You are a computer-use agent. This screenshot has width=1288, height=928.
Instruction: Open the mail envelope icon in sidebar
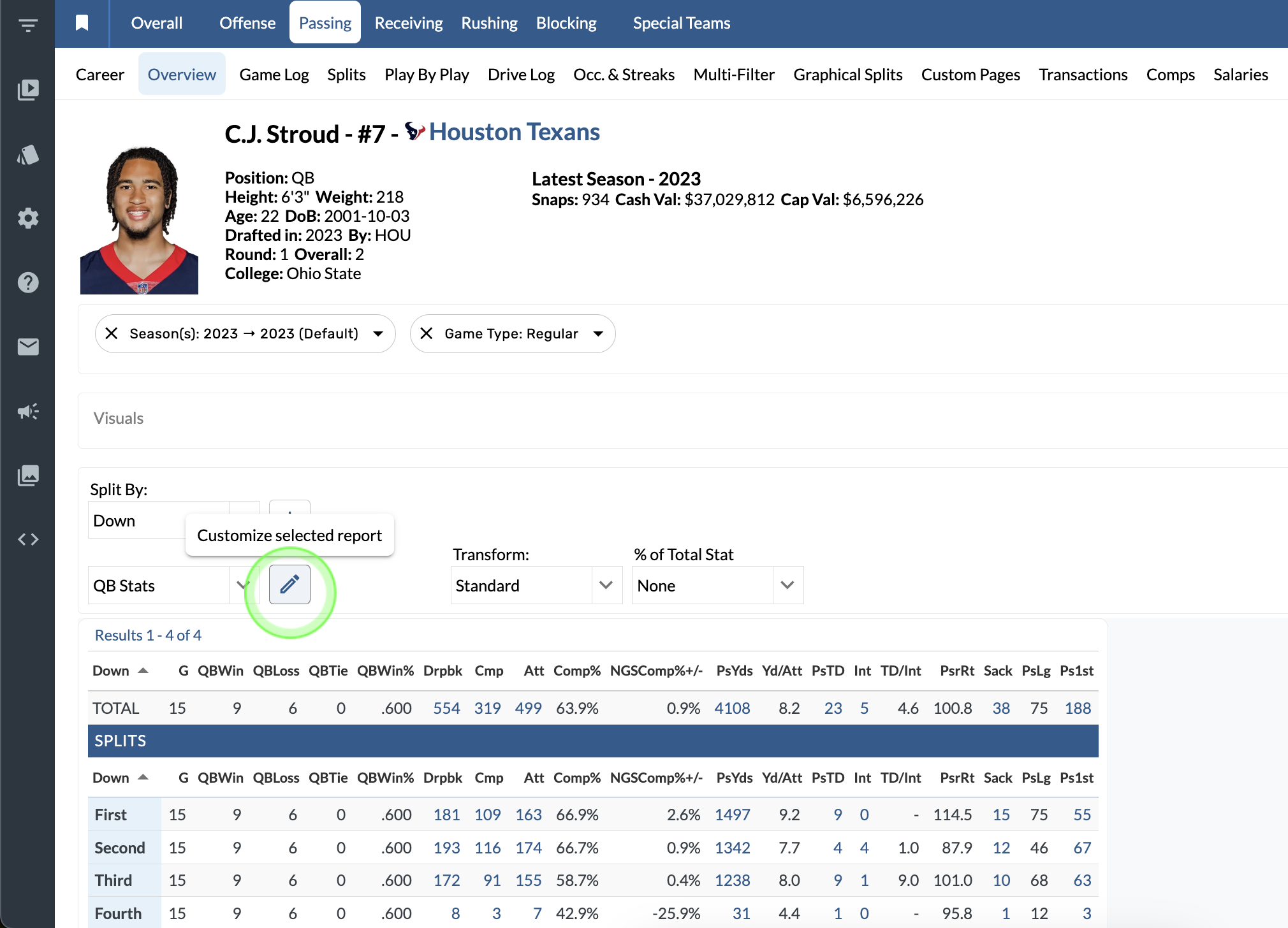(28, 347)
